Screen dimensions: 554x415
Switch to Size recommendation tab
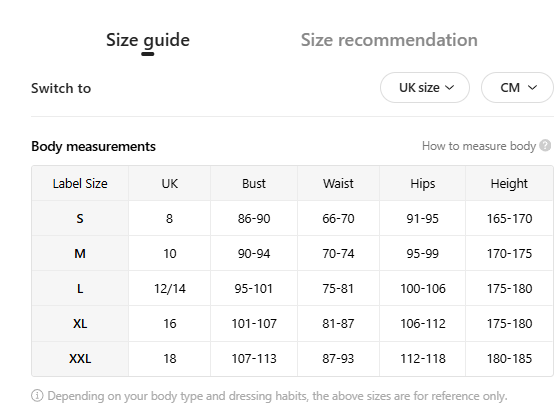click(389, 40)
